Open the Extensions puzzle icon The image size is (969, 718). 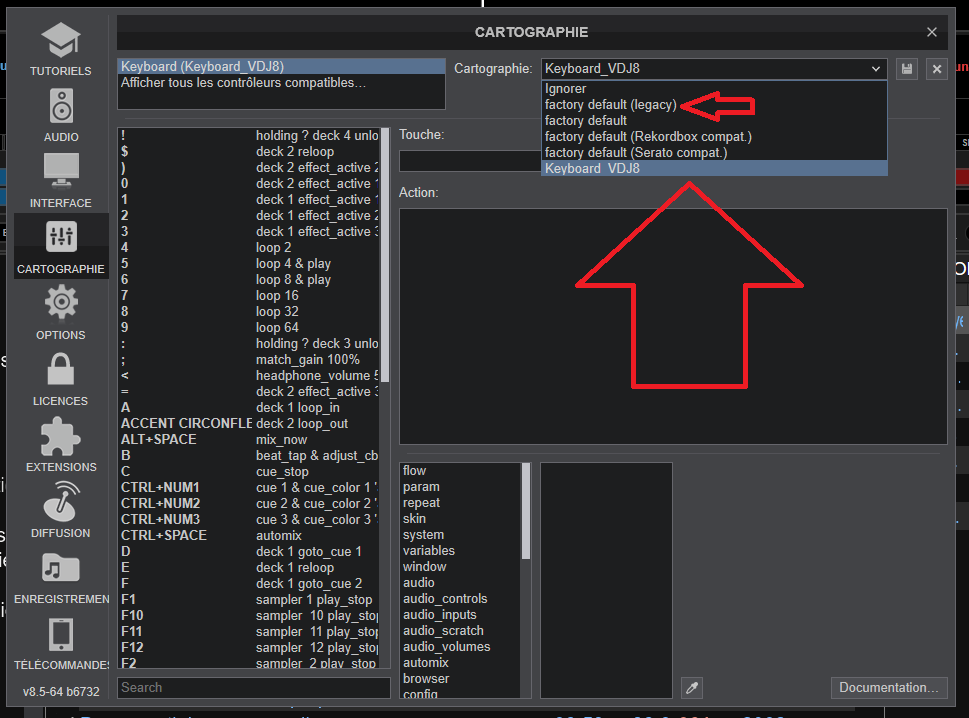coord(61,436)
